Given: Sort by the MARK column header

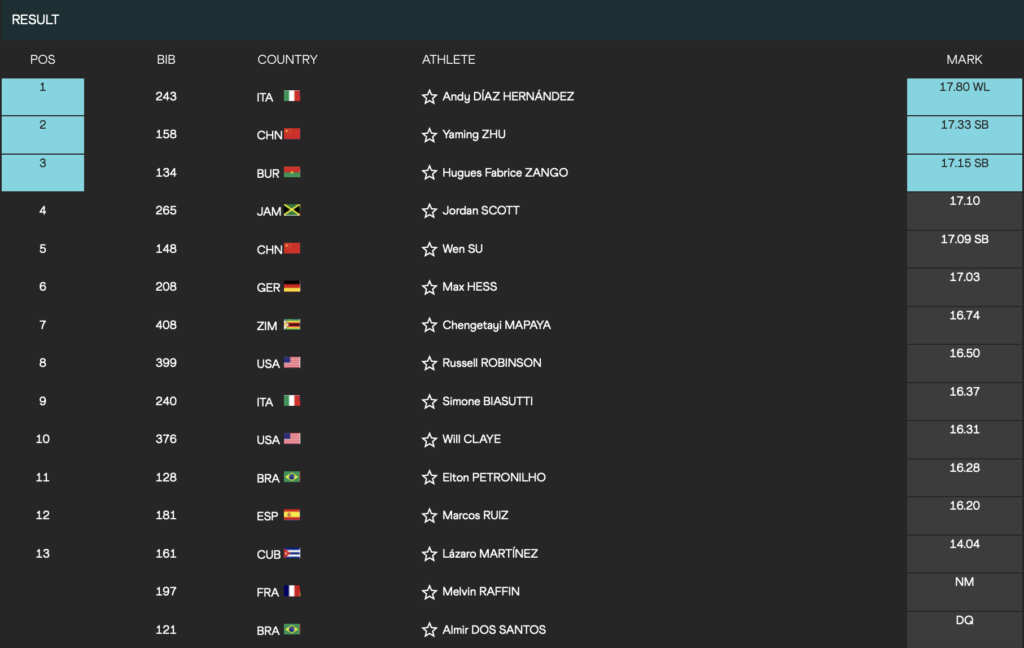Looking at the screenshot, I should (x=964, y=60).
